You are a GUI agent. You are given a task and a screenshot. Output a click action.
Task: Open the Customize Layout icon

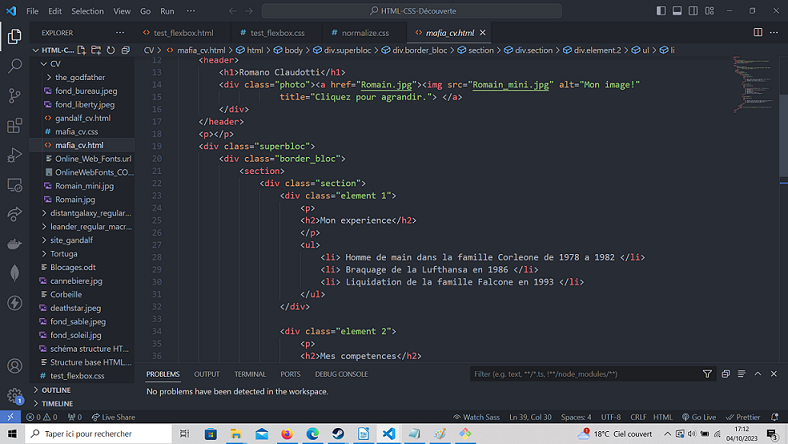[710, 11]
